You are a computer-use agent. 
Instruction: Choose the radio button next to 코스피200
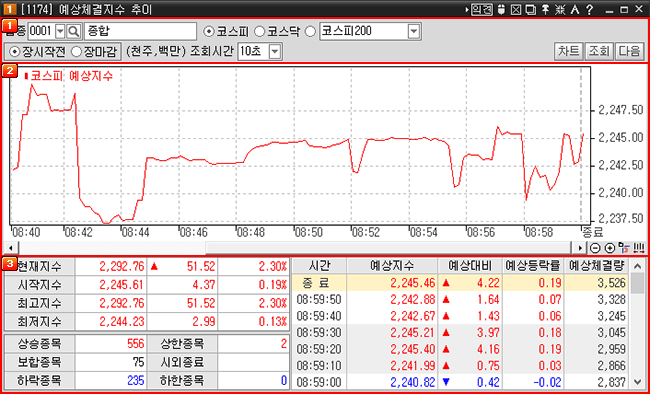pyautogui.click(x=310, y=31)
